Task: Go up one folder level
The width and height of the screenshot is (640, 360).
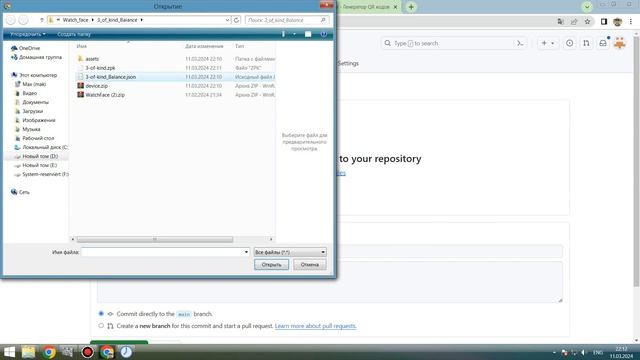Action: [42, 20]
